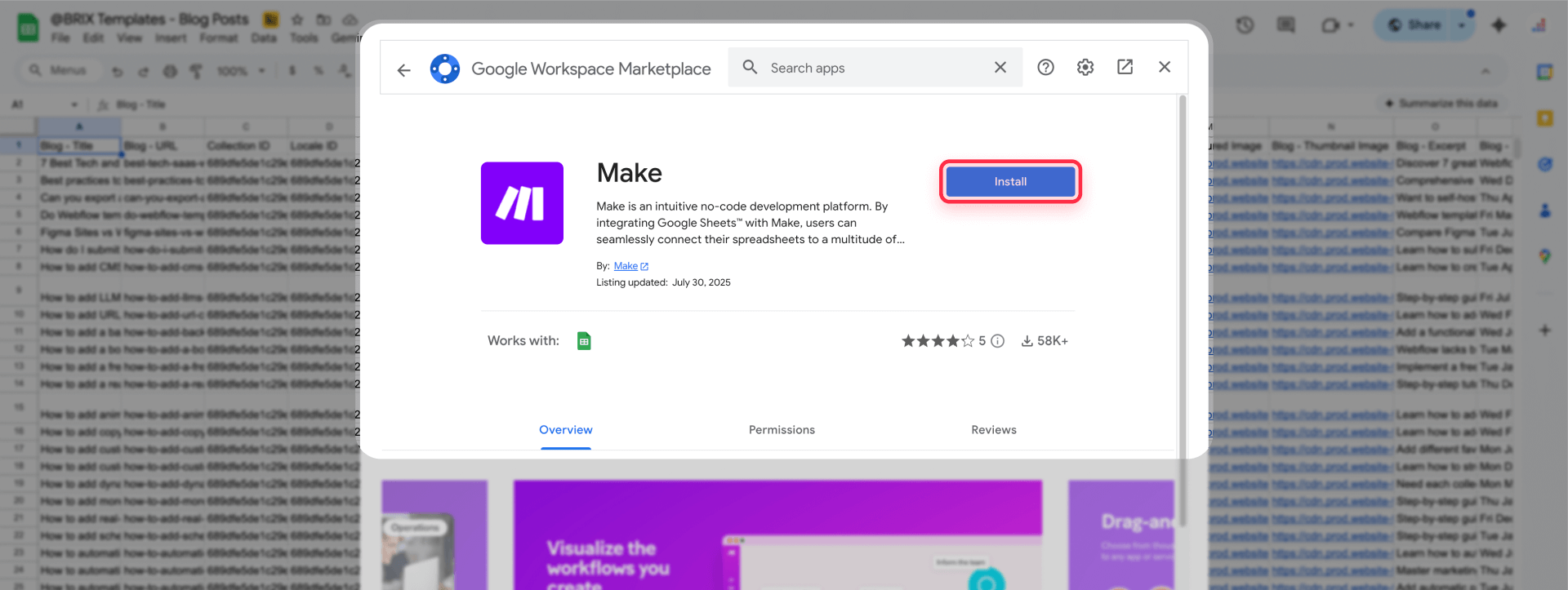Viewport: 1568px width, 590px height.
Task: Open the Share options dropdown arrow
Action: pos(1462,25)
